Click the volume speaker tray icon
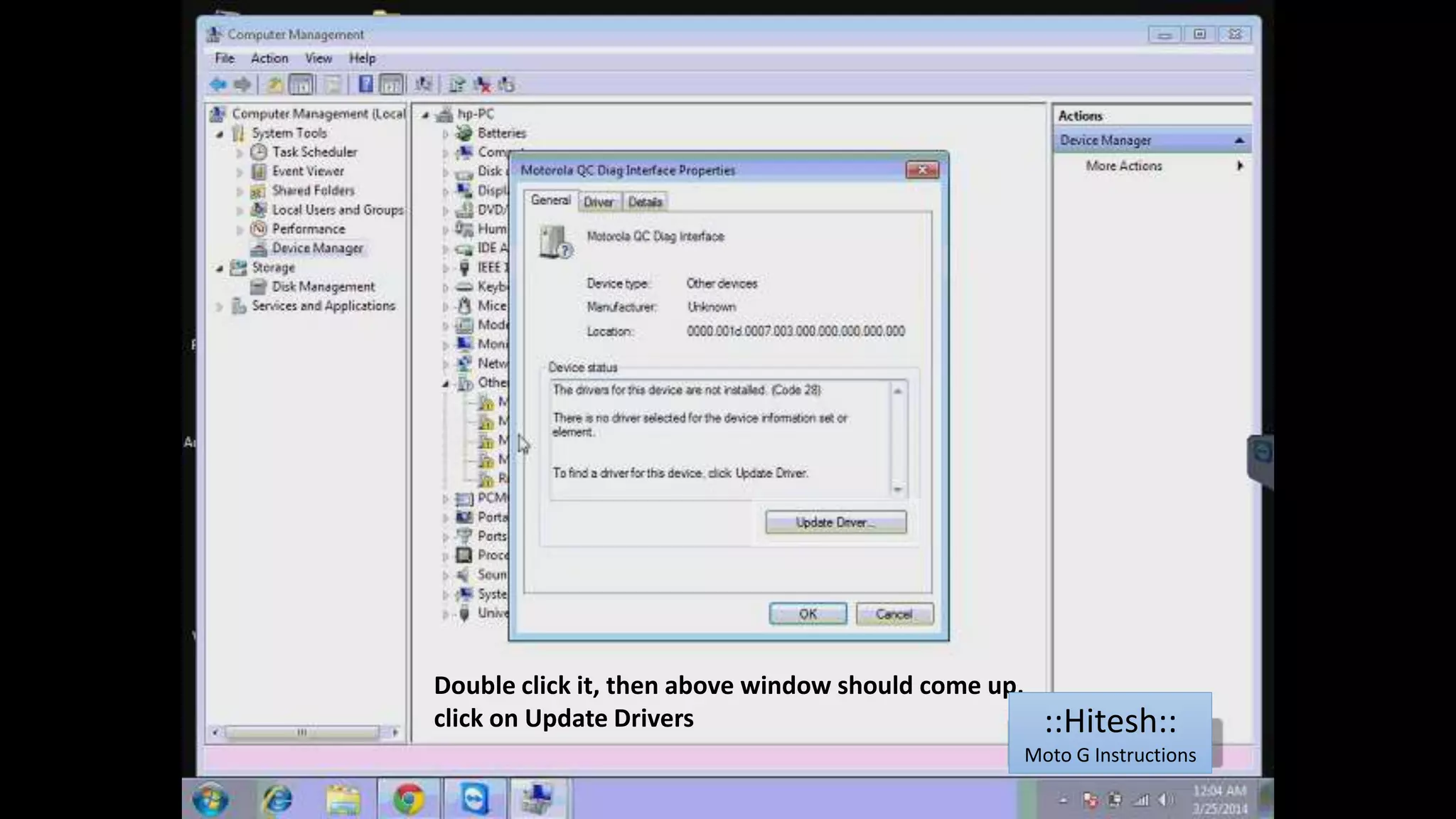The height and width of the screenshot is (819, 1456). pos(1165,801)
